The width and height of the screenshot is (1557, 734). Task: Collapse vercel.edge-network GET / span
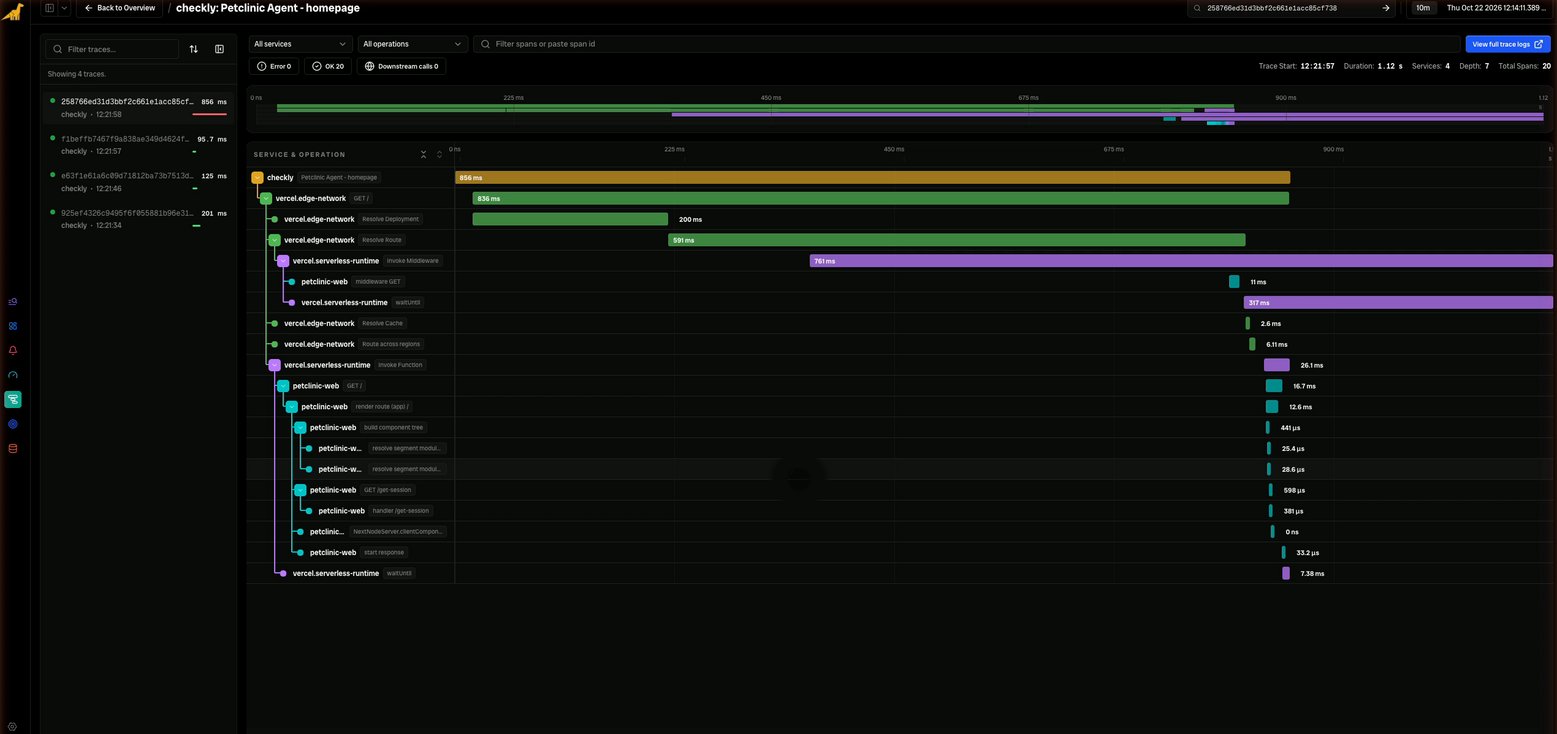pos(266,198)
